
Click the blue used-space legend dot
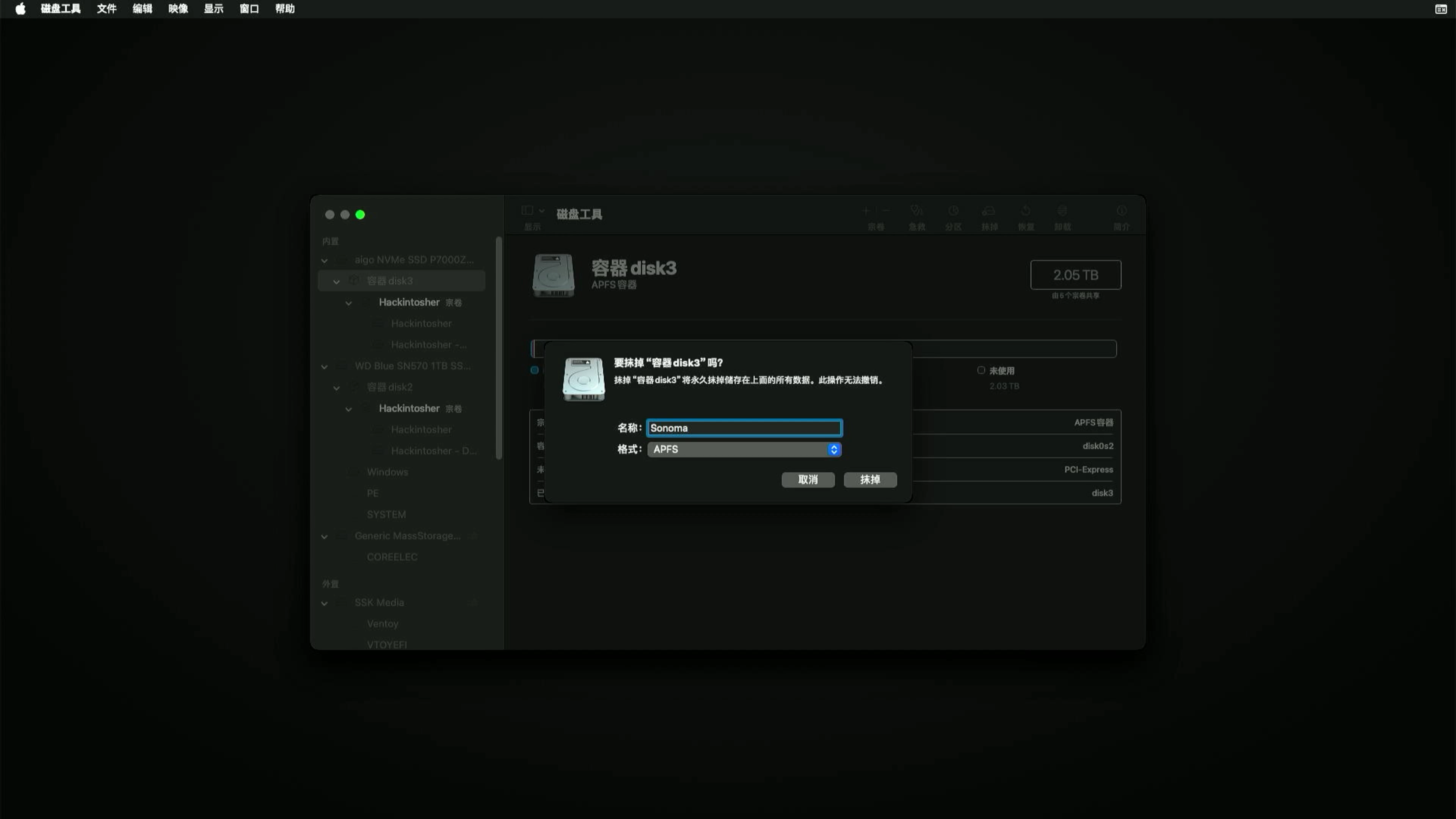[534, 370]
